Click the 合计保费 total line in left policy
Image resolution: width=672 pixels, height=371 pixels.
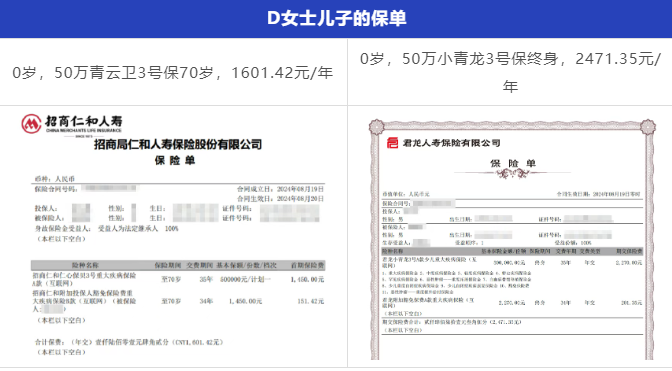click(129, 342)
